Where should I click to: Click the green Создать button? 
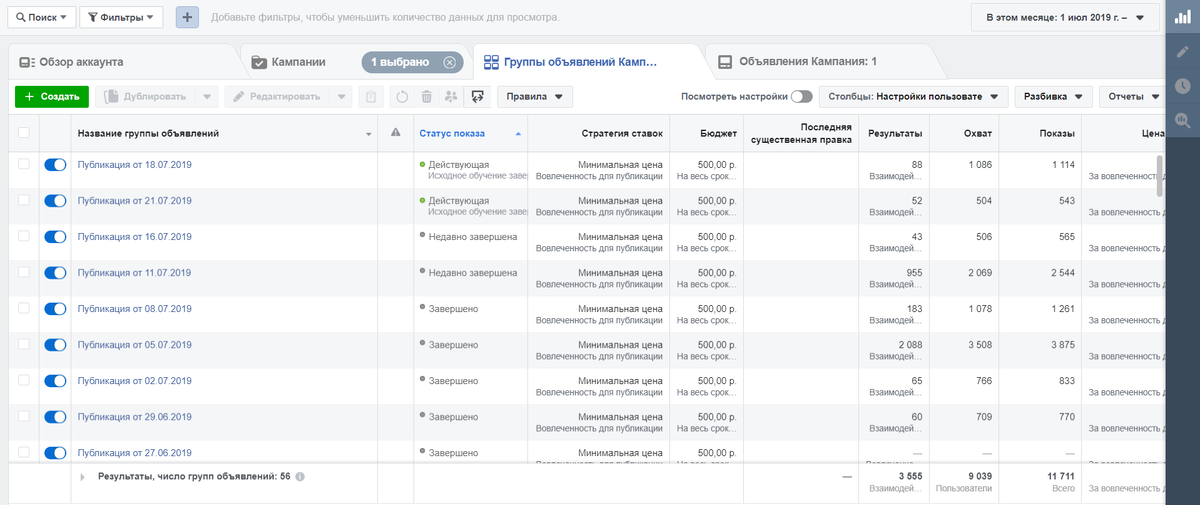pyautogui.click(x=52, y=97)
